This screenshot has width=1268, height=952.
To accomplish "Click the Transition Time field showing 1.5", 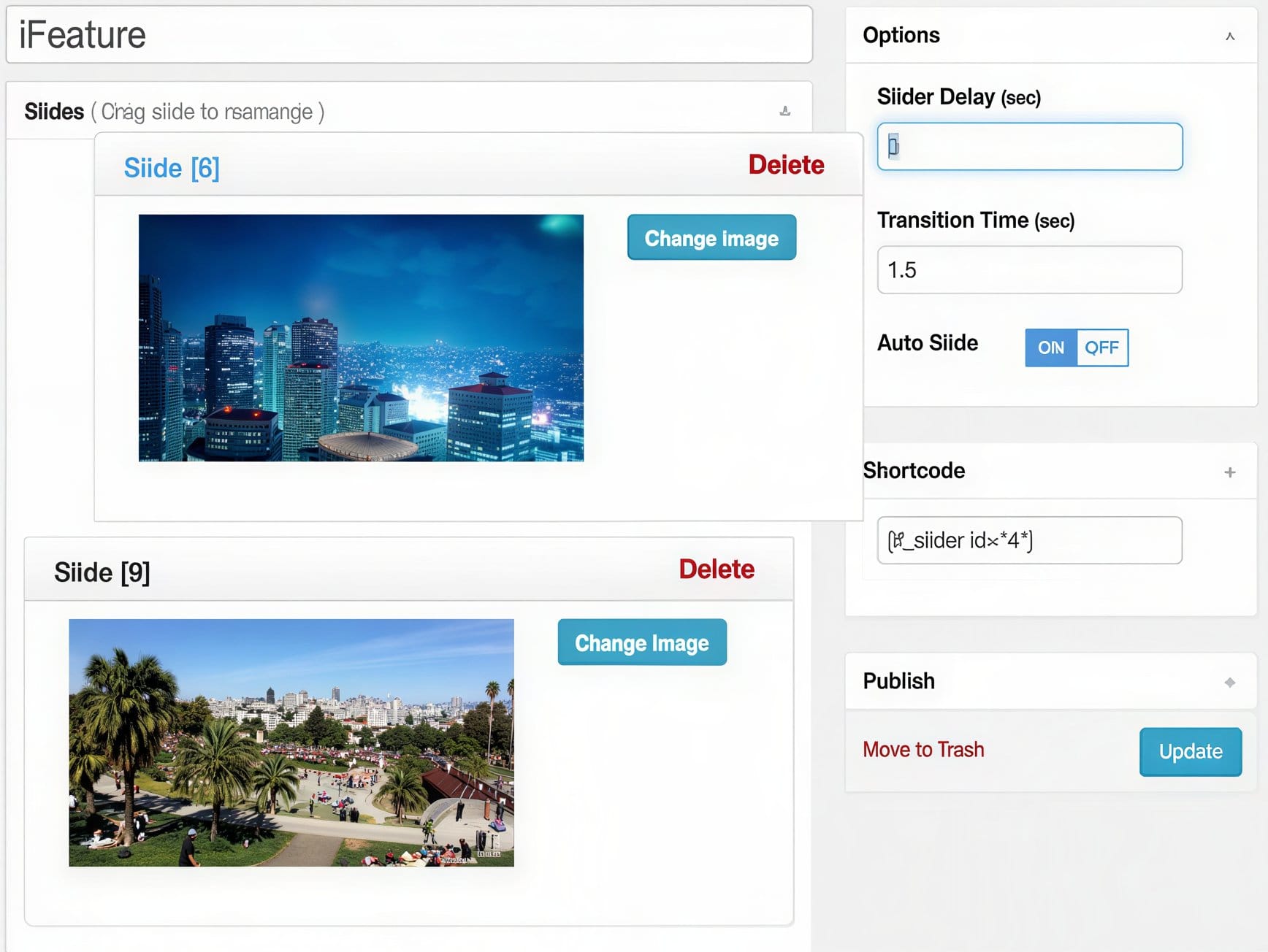I will click(x=1030, y=269).
